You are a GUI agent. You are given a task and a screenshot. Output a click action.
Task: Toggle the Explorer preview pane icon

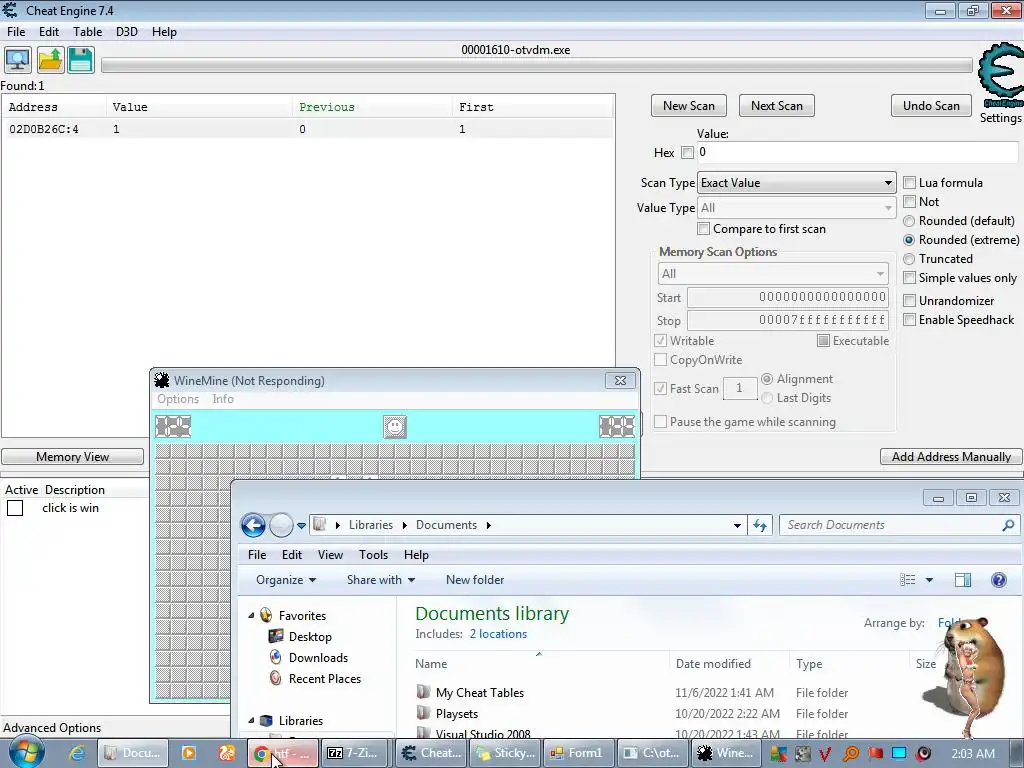pyautogui.click(x=963, y=580)
